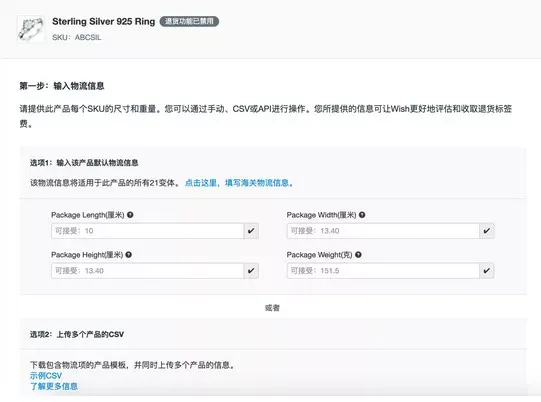Click the Package Weight help icon

click(x=358, y=255)
